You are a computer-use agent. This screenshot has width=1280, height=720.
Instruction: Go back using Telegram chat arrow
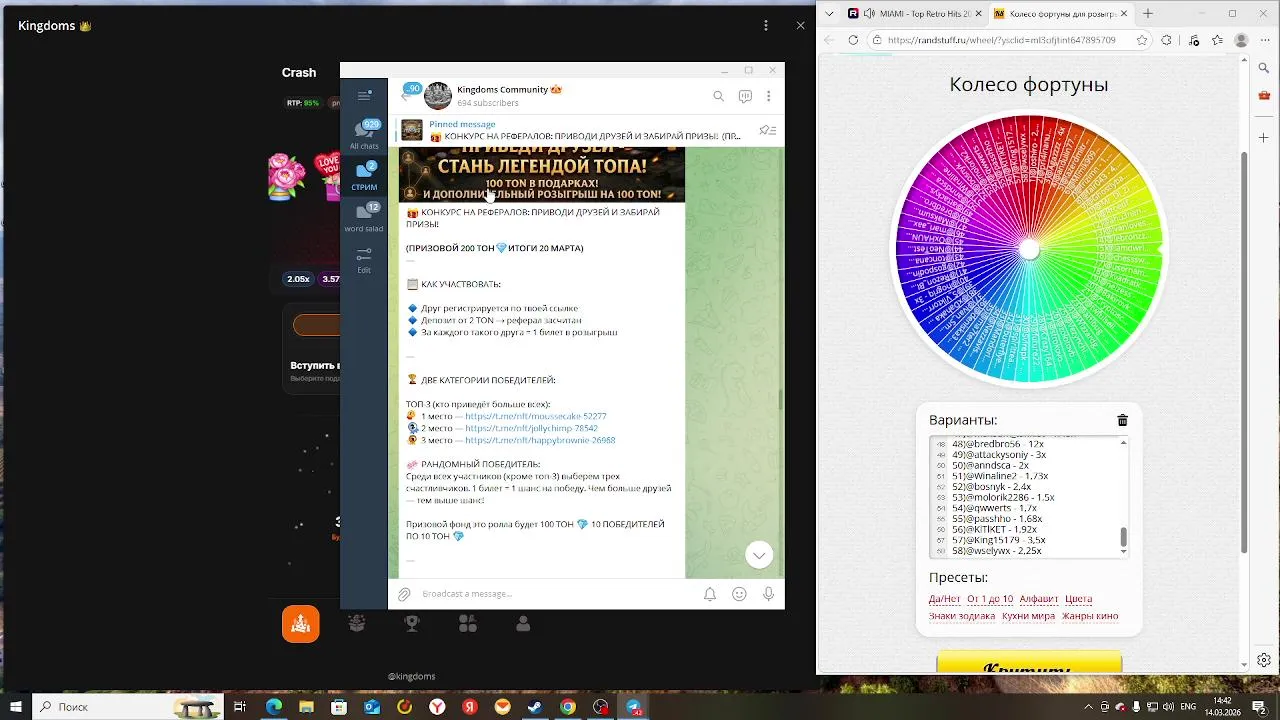[x=405, y=96]
